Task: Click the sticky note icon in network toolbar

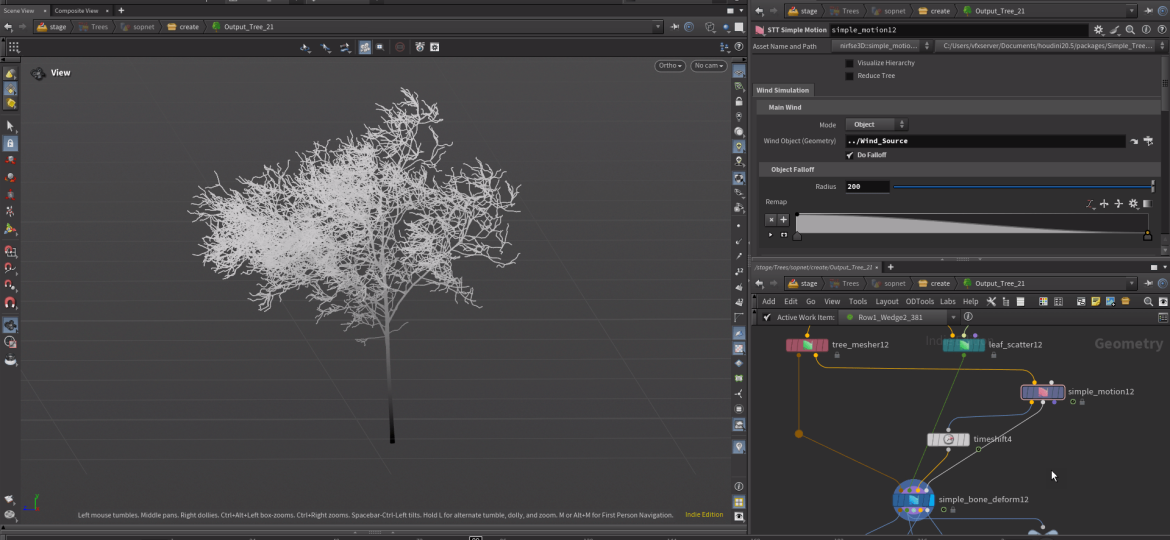Action: 1095,301
